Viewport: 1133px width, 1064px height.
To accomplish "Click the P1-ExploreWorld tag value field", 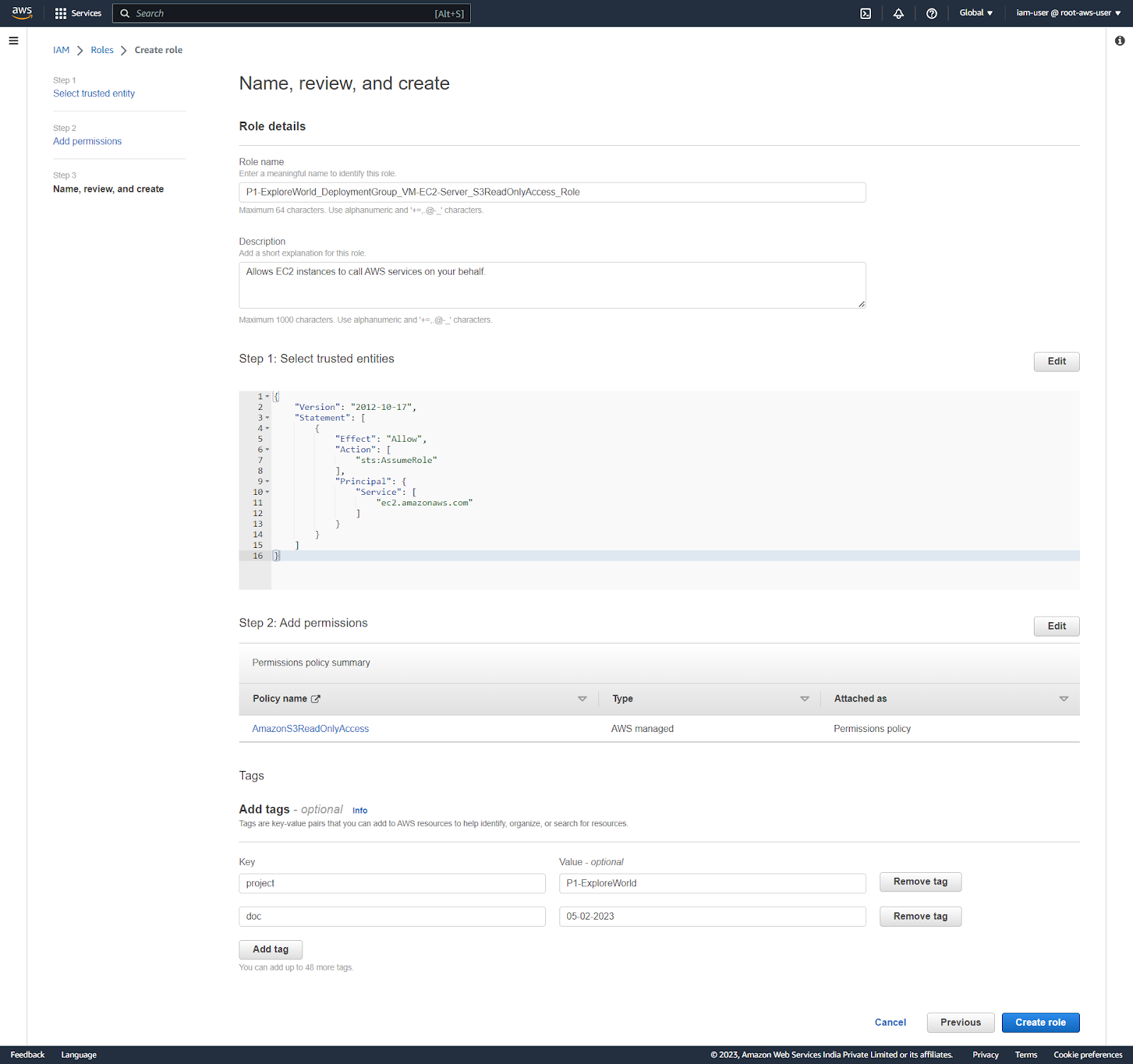I will [x=712, y=883].
